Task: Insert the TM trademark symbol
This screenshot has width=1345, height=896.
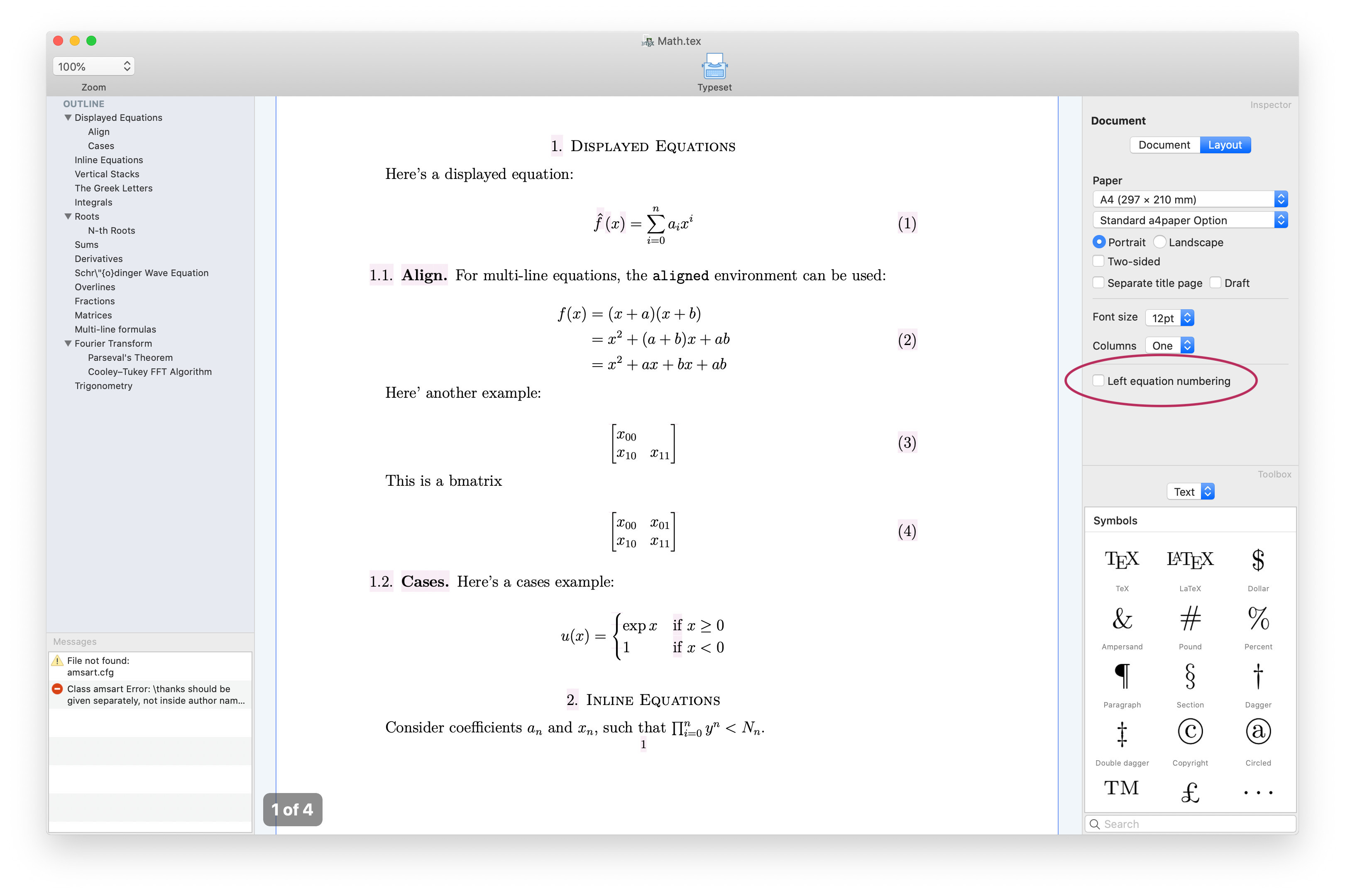Action: [1121, 788]
